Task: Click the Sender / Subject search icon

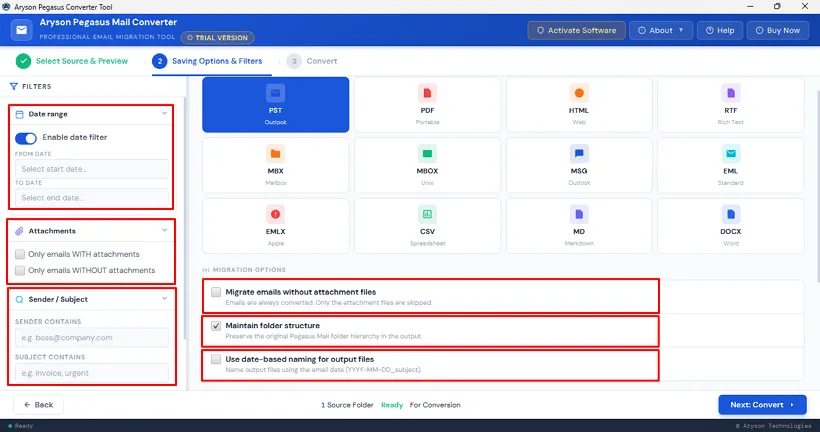Action: tap(19, 300)
